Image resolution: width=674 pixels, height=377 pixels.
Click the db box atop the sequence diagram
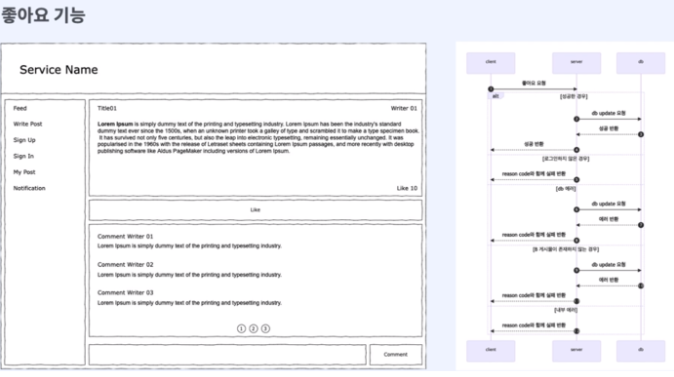click(x=640, y=63)
